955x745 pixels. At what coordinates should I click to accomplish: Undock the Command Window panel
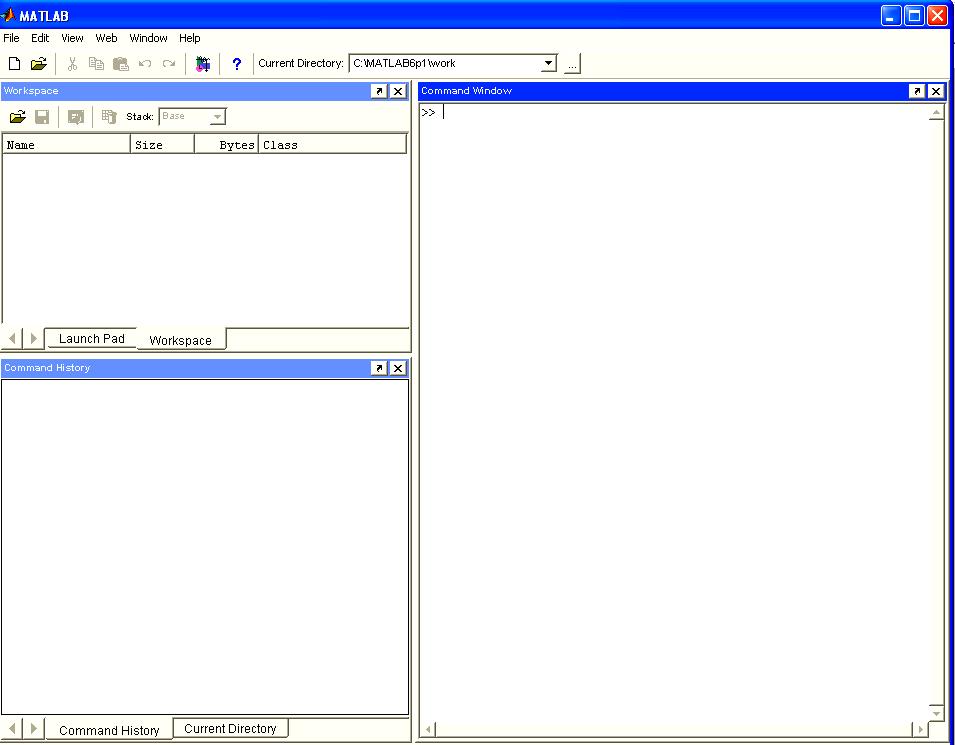917,91
